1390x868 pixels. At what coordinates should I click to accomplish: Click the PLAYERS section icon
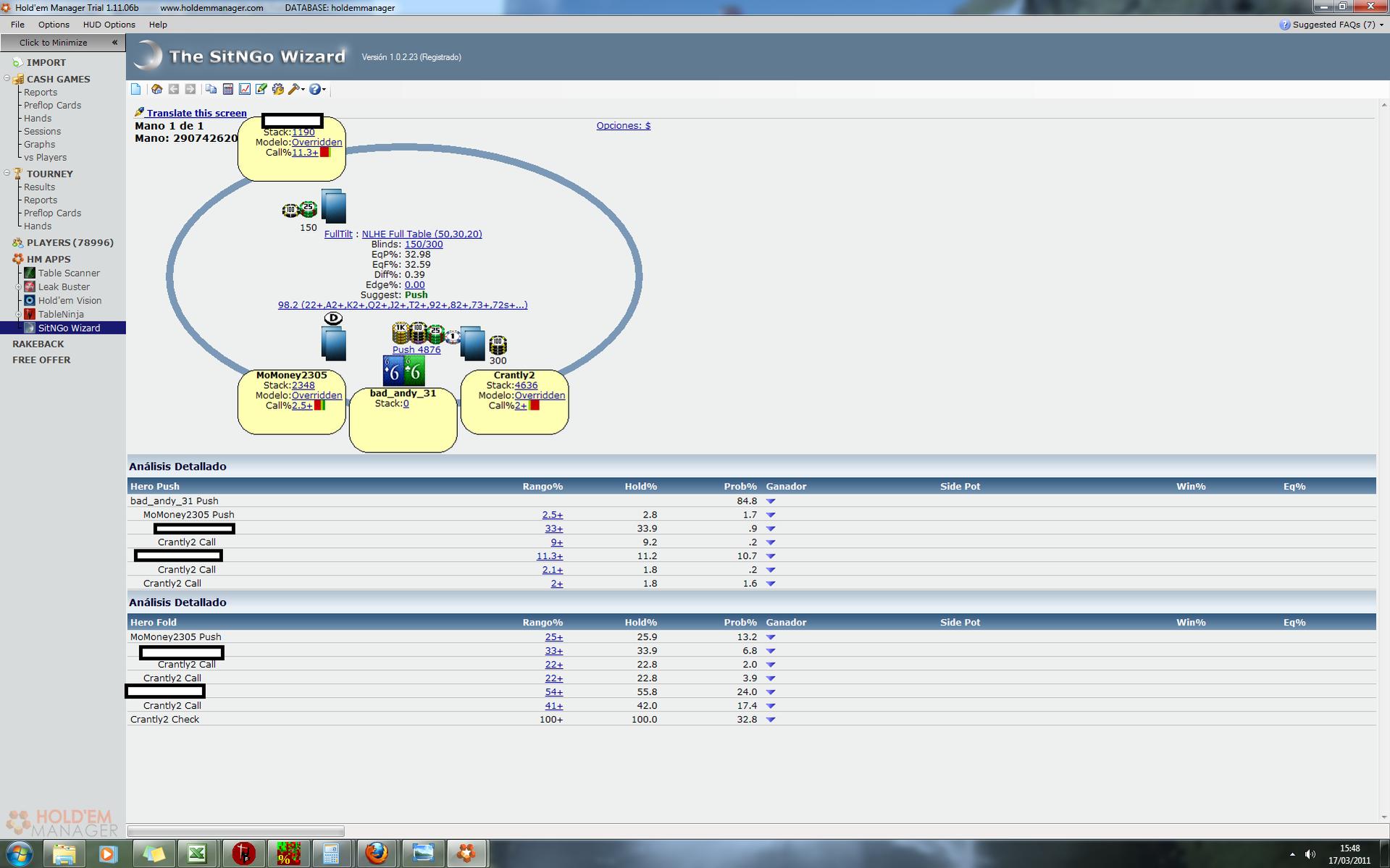click(x=17, y=243)
